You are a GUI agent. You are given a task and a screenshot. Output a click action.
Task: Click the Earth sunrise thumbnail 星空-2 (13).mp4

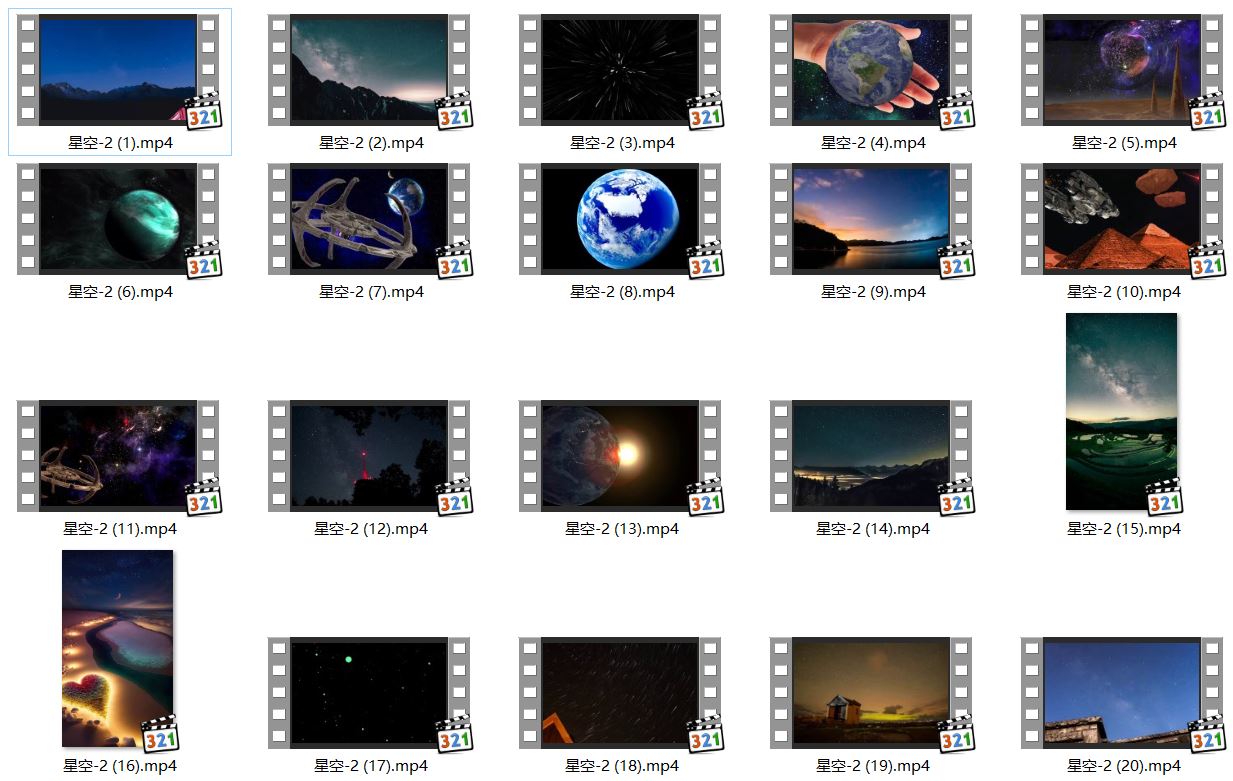pos(620,456)
